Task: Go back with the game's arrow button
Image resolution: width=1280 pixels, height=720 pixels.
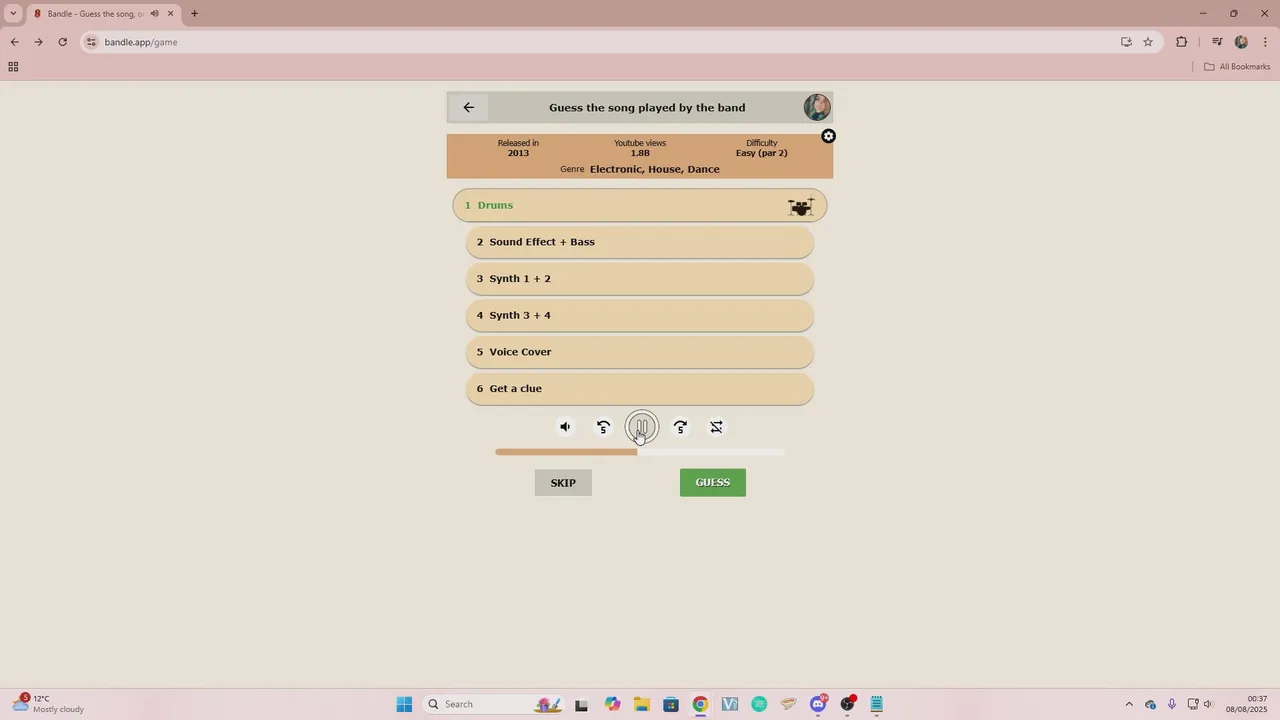Action: pyautogui.click(x=468, y=107)
